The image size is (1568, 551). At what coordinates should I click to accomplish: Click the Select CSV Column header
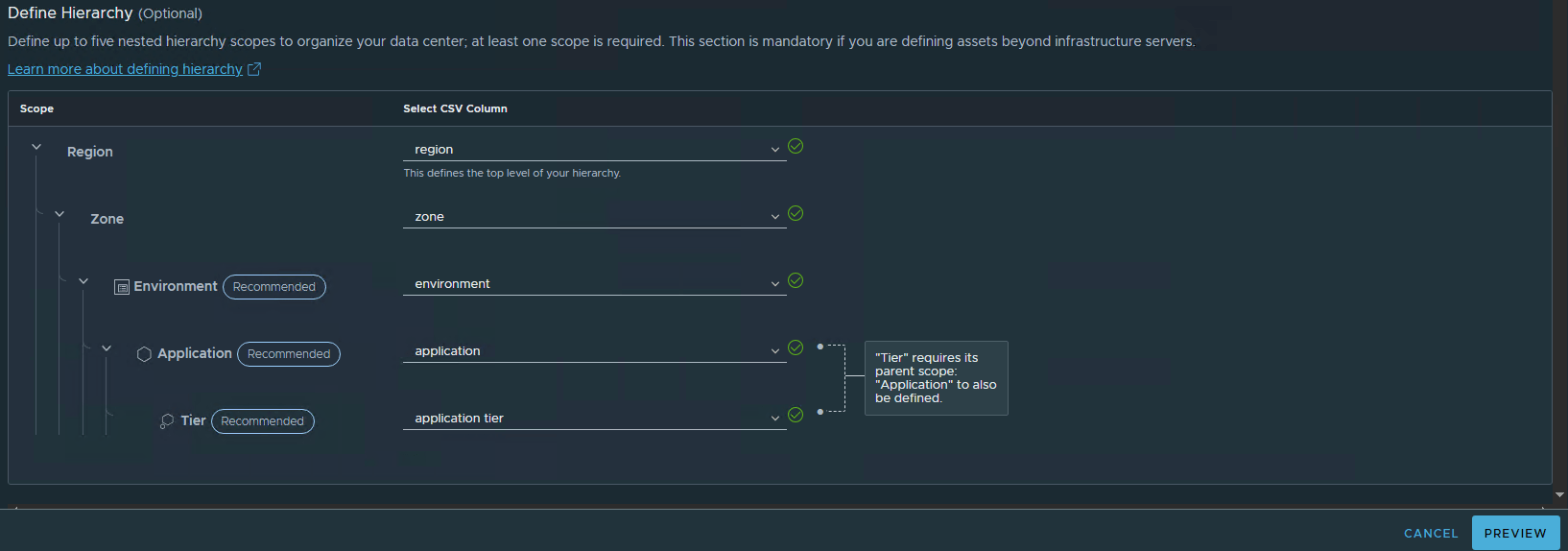click(x=455, y=108)
